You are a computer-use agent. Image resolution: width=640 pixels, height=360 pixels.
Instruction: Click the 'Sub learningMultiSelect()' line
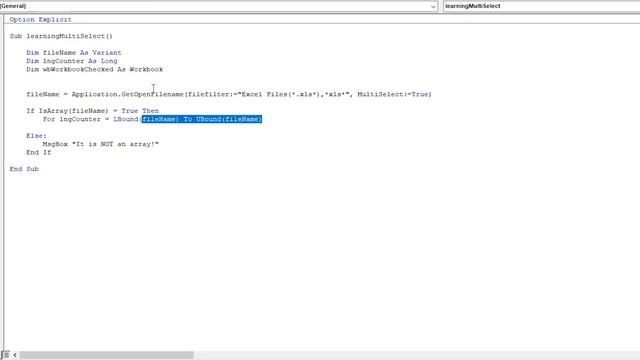[x=61, y=36]
